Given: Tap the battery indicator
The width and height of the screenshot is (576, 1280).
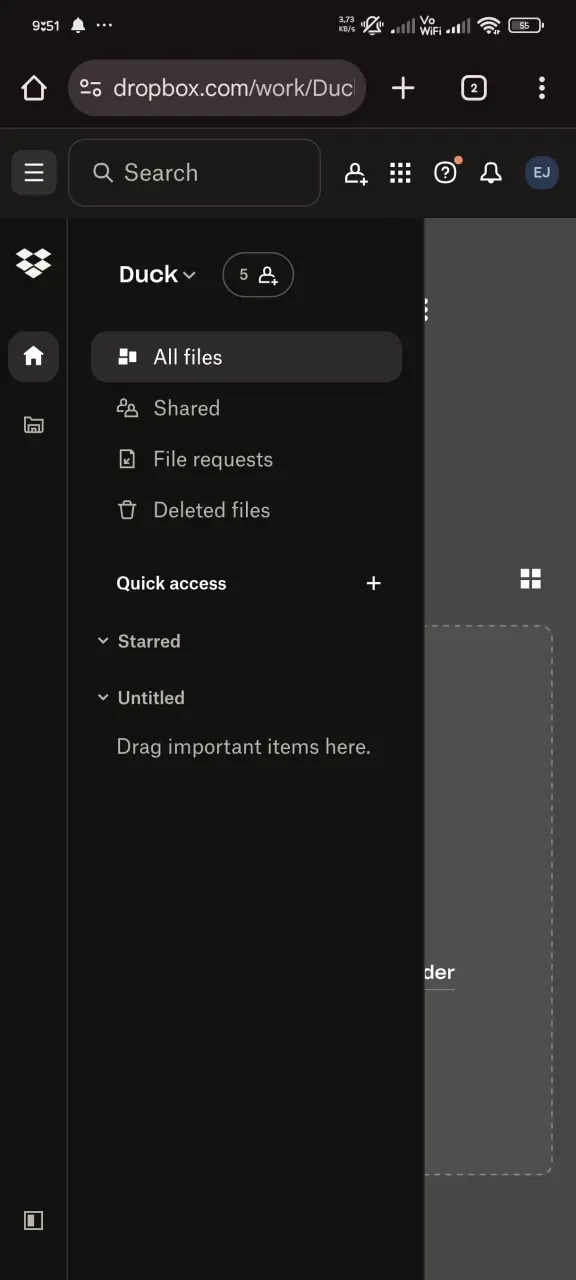Looking at the screenshot, I should pyautogui.click(x=526, y=25).
